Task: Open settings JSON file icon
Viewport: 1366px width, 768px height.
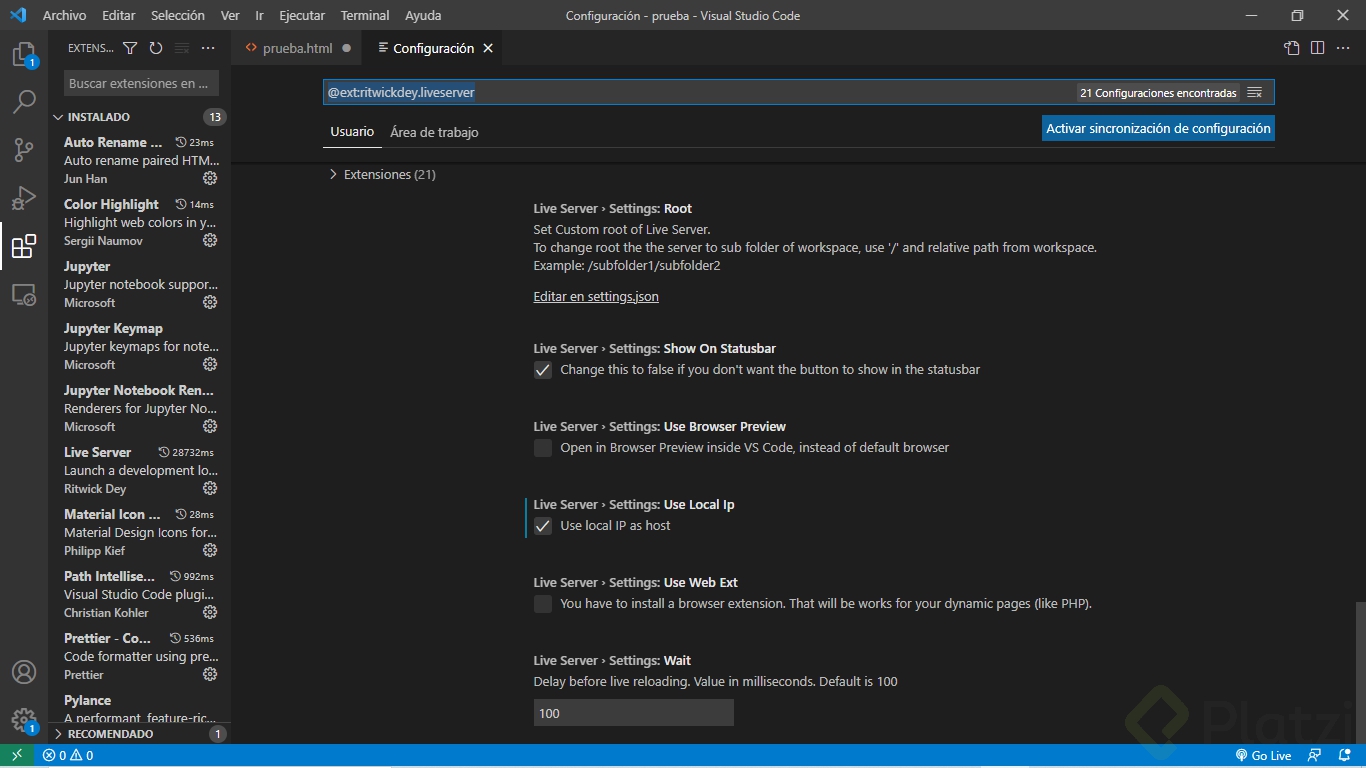Action: coord(1292,48)
